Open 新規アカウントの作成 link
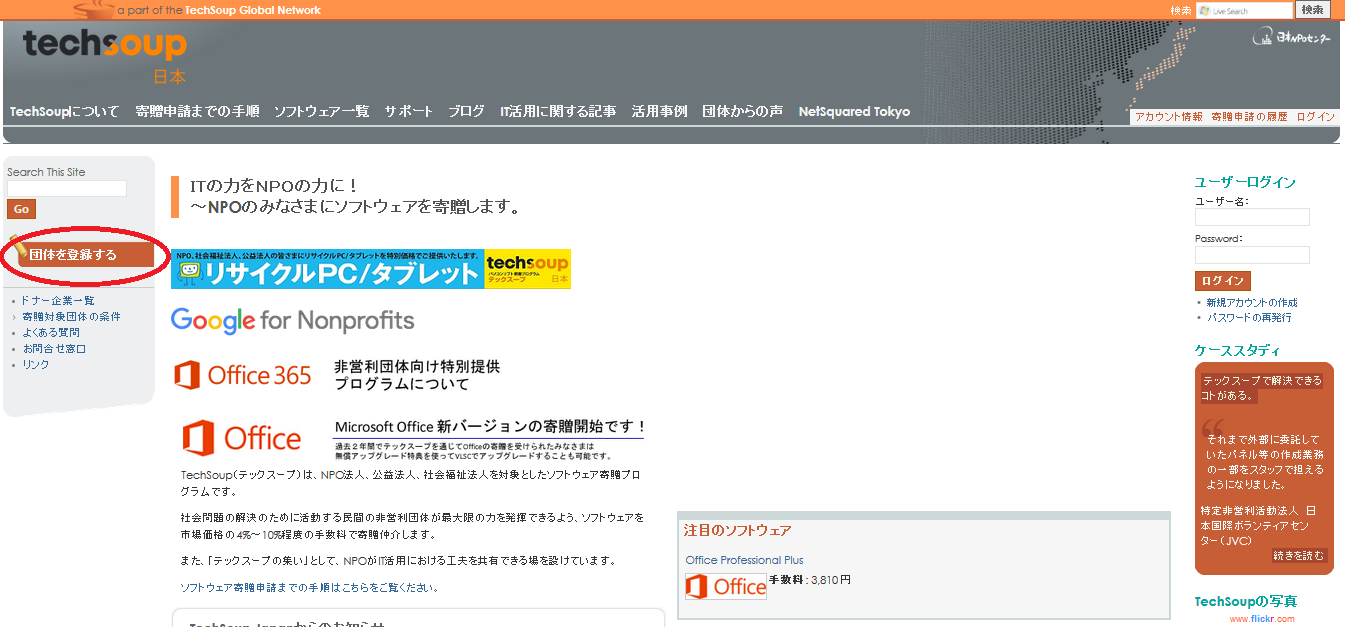Image resolution: width=1345 pixels, height=627 pixels. pos(1252,303)
